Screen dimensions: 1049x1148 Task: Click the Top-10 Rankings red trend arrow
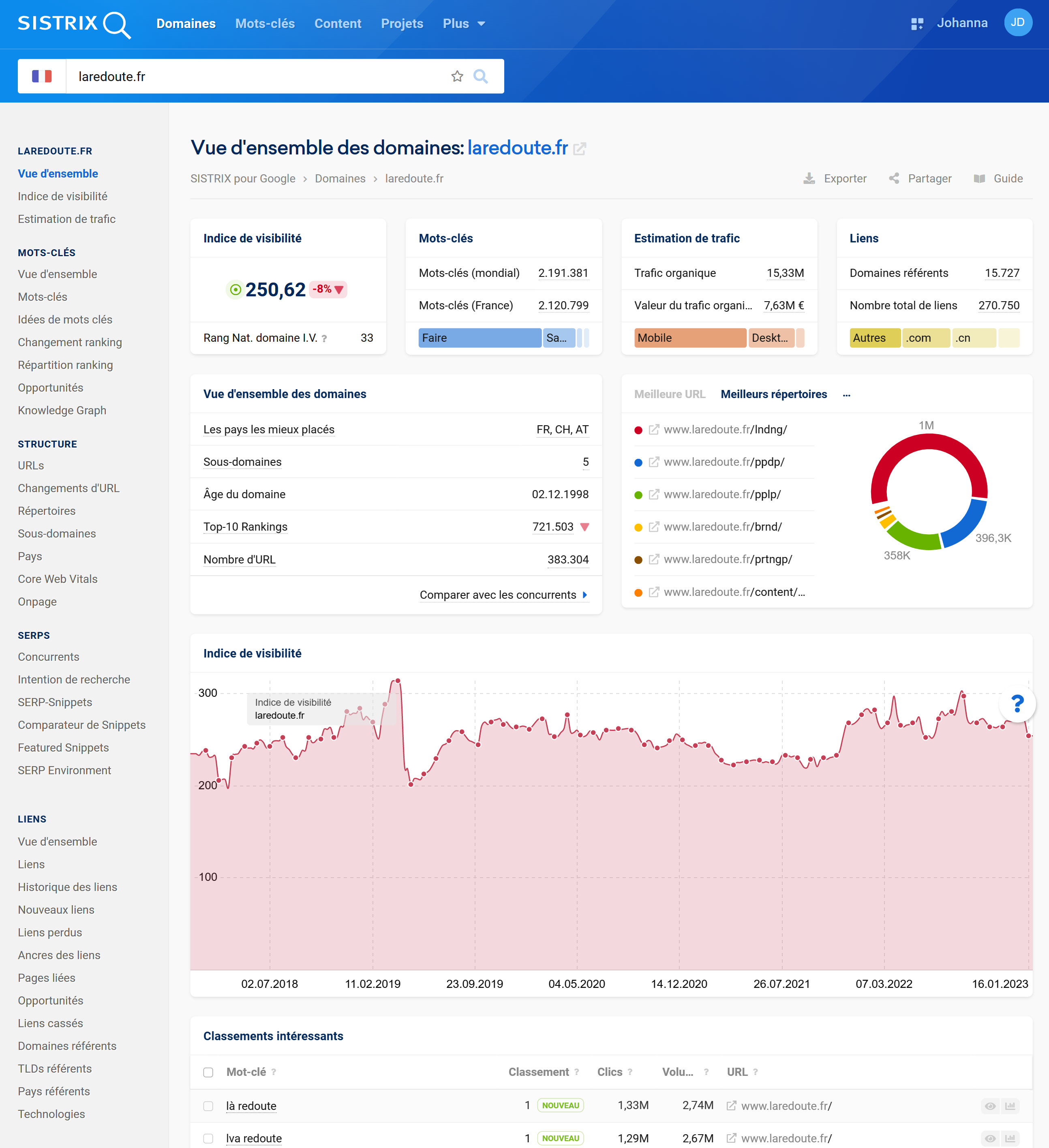584,527
